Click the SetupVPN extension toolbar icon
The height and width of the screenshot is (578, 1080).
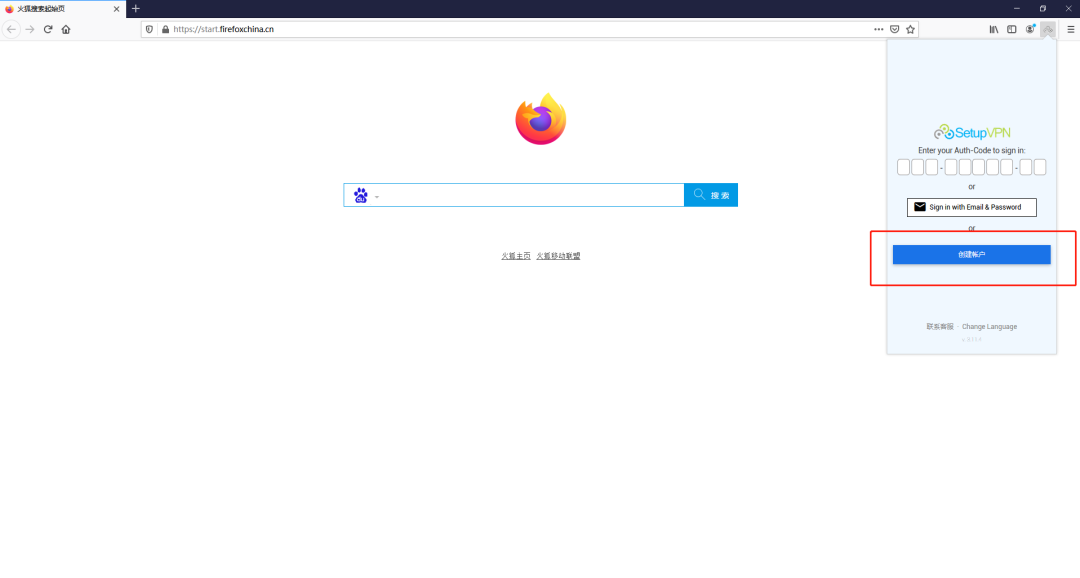pos(1047,29)
